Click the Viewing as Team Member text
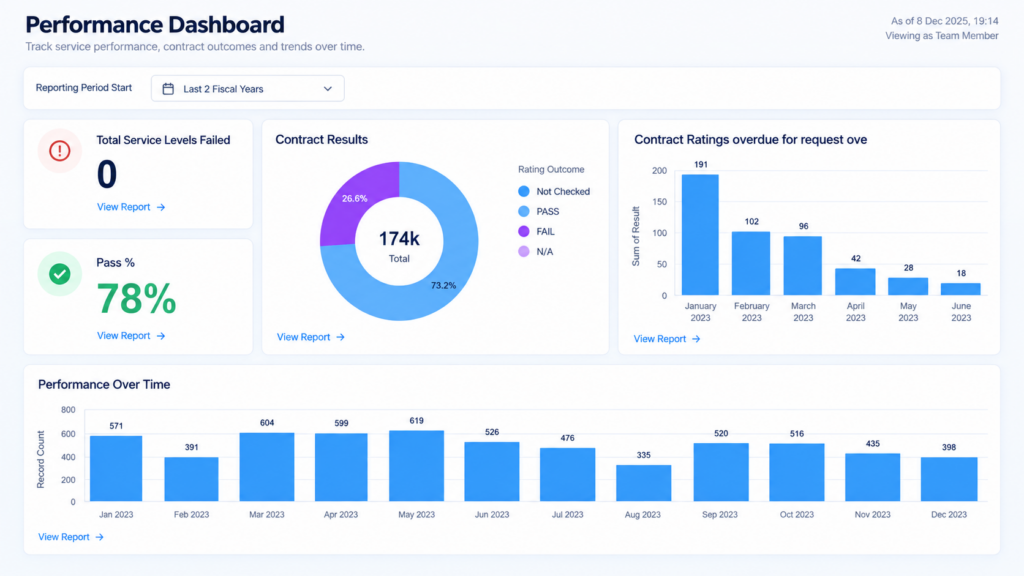The image size is (1024, 576). click(942, 36)
